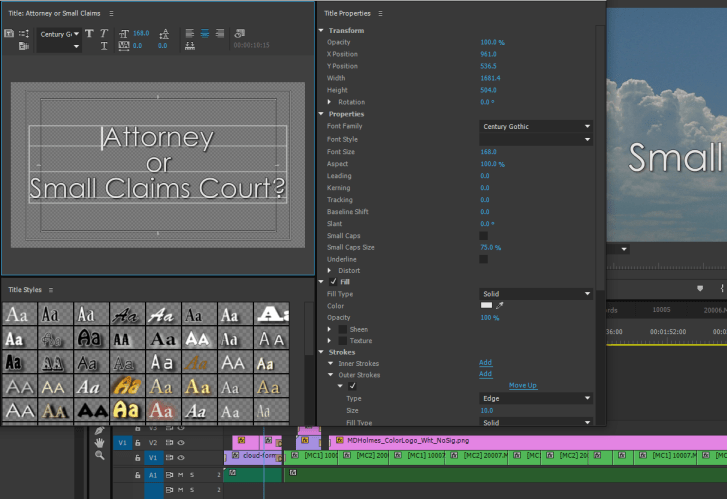The image size is (727, 499).
Task: Select the Zoom tool magnifier
Action: tap(100, 455)
